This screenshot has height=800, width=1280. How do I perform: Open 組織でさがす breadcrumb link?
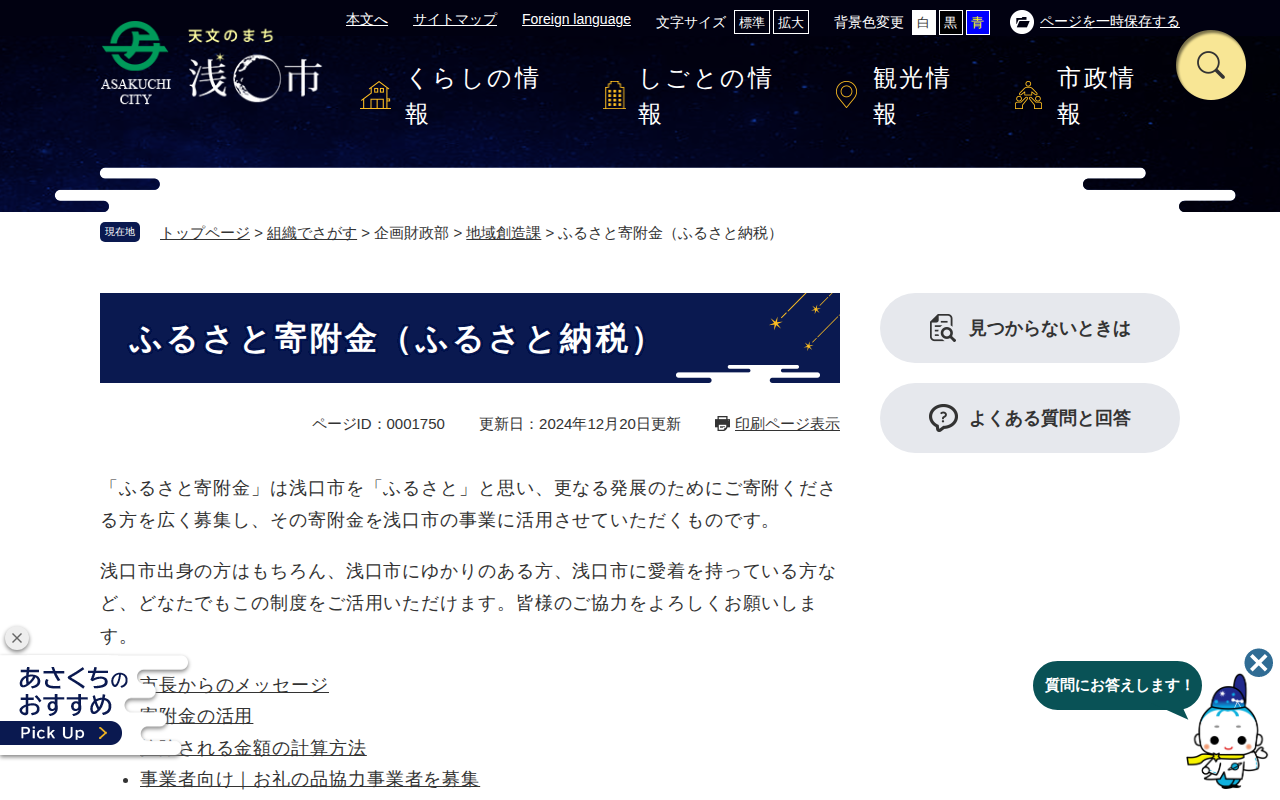click(x=312, y=233)
